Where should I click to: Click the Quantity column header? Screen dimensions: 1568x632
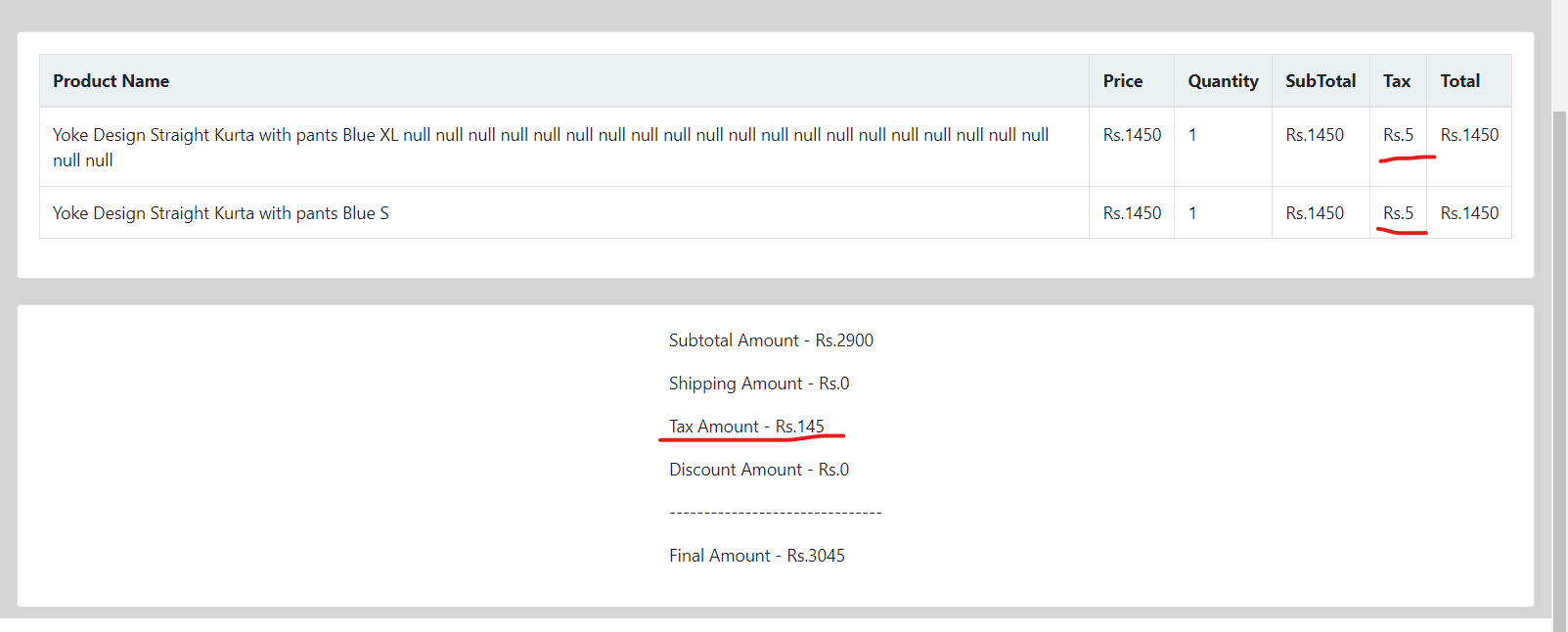(1223, 81)
